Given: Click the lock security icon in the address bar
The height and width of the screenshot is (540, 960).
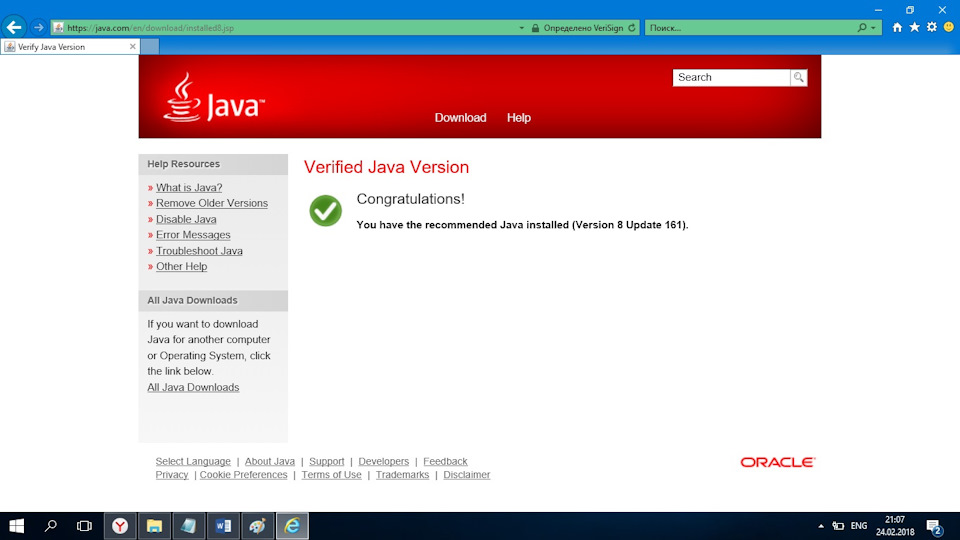Looking at the screenshot, I should (535, 28).
